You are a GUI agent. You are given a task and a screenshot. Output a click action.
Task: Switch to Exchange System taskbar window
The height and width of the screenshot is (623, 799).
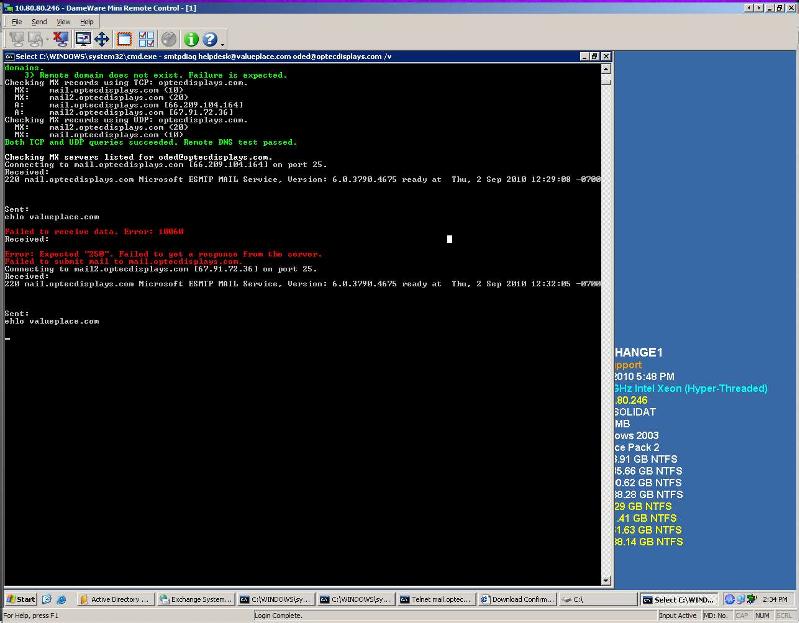pos(196,600)
